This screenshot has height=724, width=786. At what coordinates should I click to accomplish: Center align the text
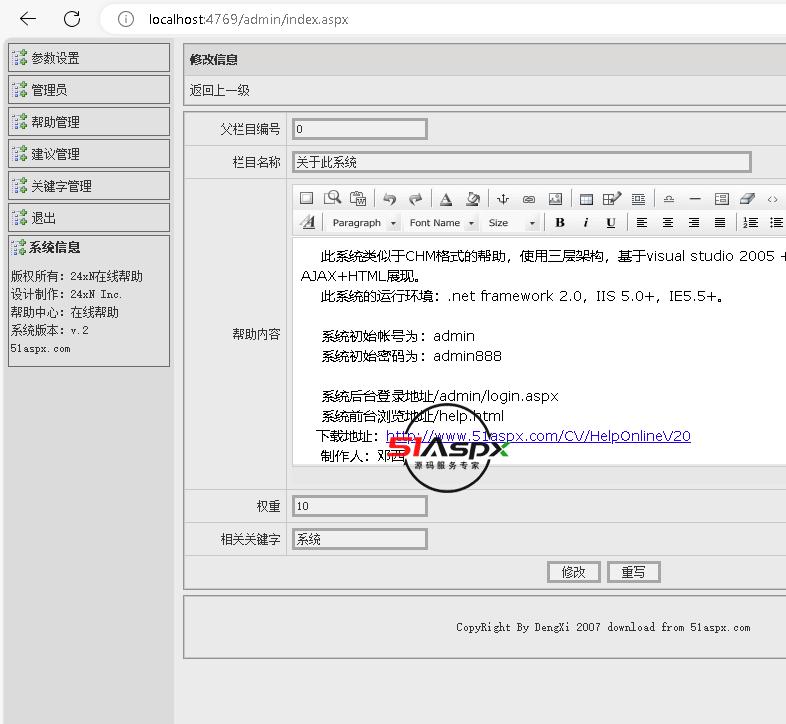click(x=668, y=223)
